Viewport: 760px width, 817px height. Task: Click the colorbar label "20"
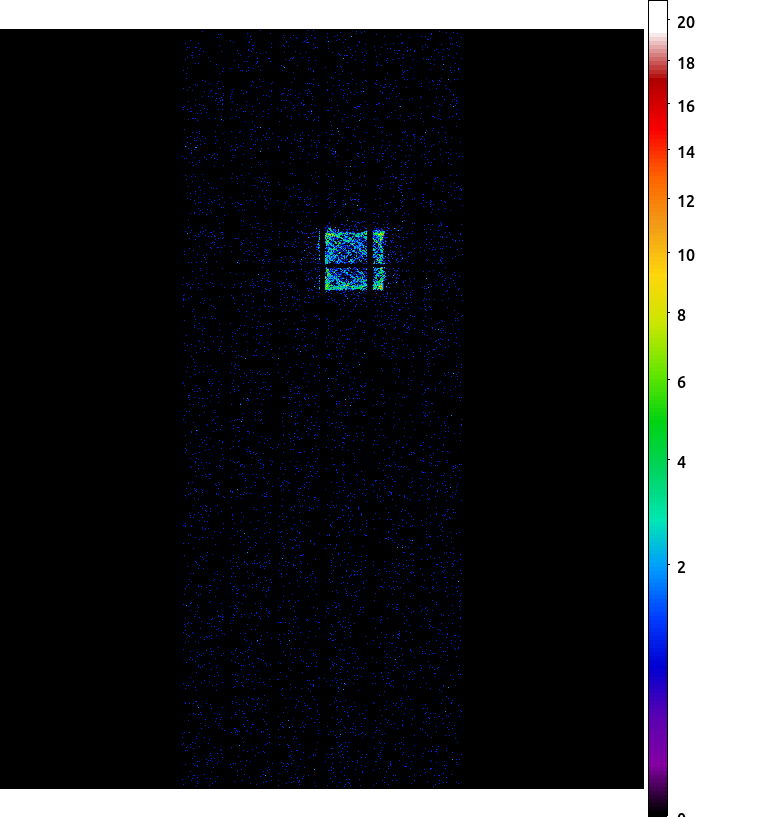click(x=686, y=22)
